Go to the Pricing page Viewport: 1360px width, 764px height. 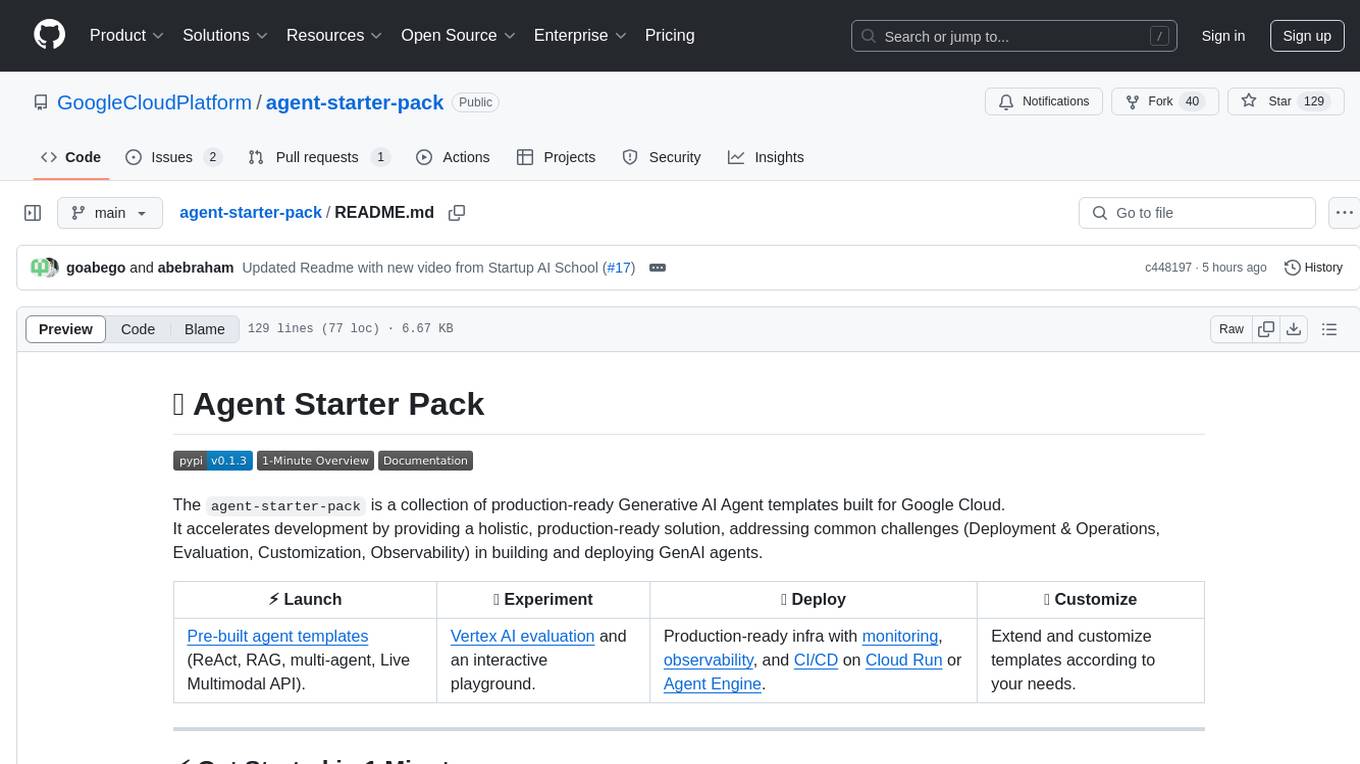670,35
